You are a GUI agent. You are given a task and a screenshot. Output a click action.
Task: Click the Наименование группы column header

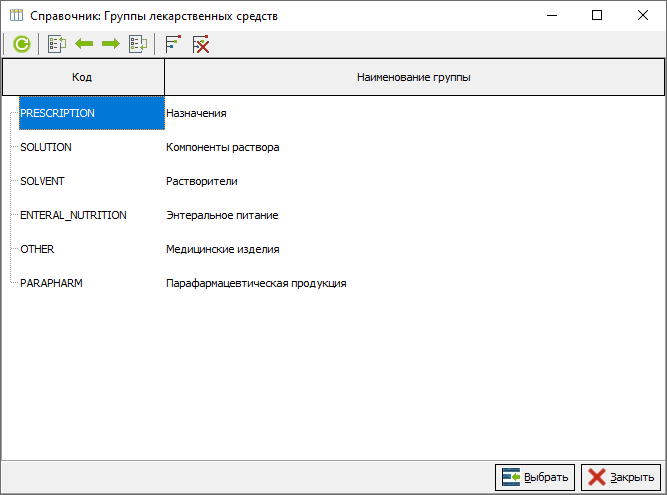pyautogui.click(x=414, y=76)
